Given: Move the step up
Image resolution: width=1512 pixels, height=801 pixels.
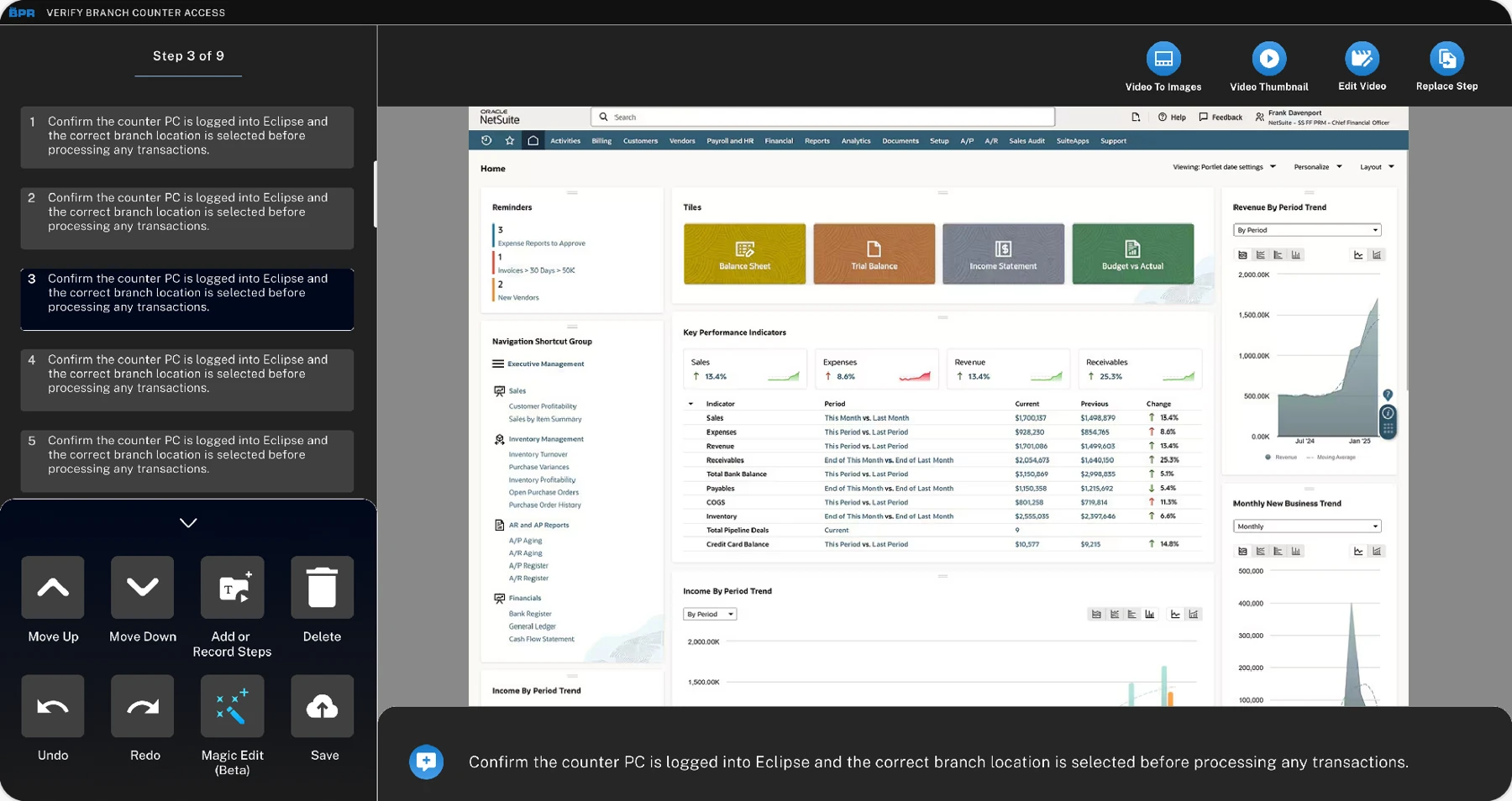Looking at the screenshot, I should [x=53, y=588].
